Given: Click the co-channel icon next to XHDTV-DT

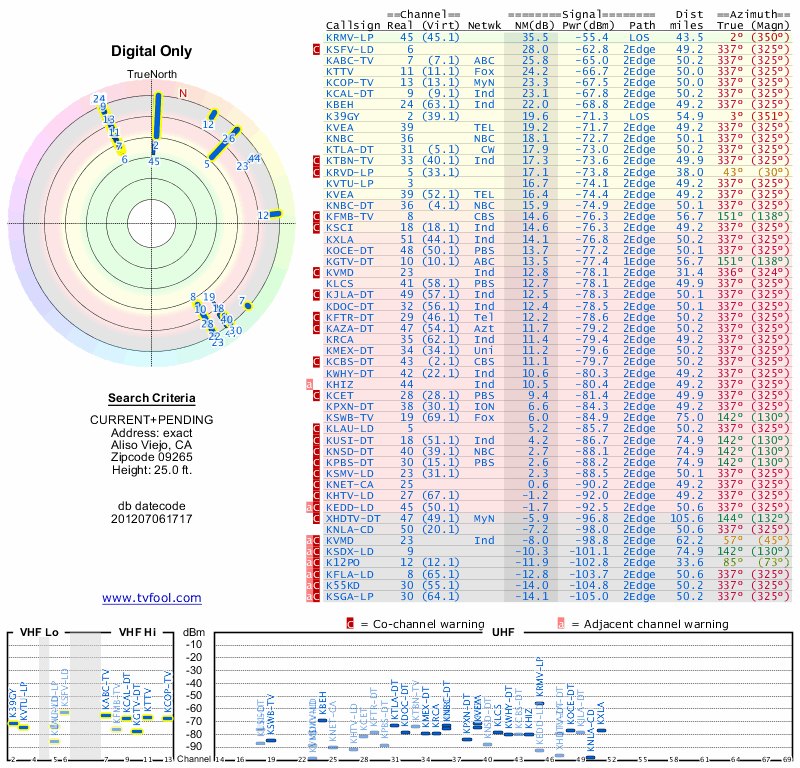Looking at the screenshot, I should pyautogui.click(x=316, y=518).
